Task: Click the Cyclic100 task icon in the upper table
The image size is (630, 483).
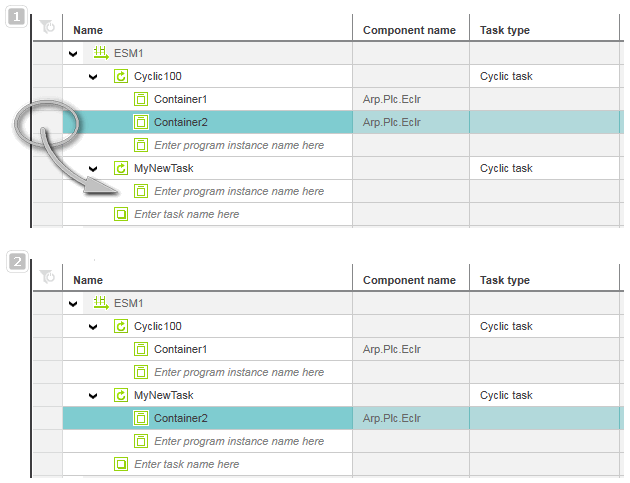Action: 121,76
